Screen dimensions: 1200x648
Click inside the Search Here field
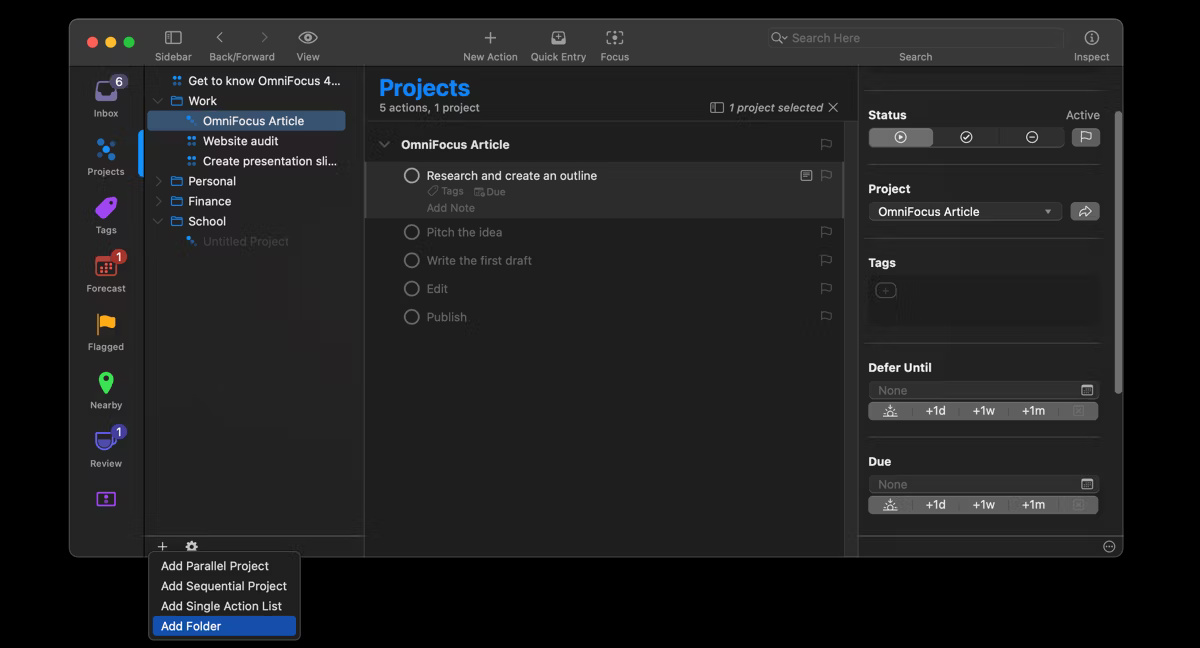pyautogui.click(x=915, y=37)
